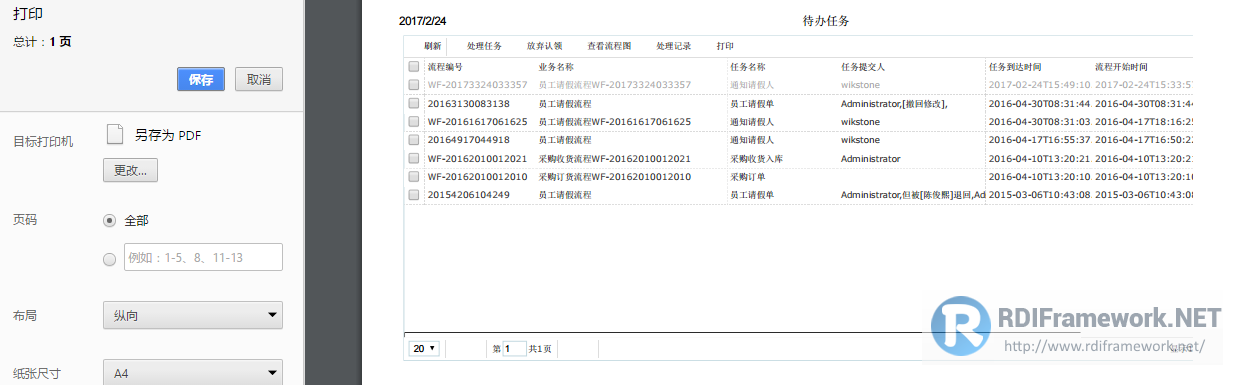Click the 员工请假单 cell in row 20163130083138
This screenshot has width=1233, height=385.
click(752, 103)
